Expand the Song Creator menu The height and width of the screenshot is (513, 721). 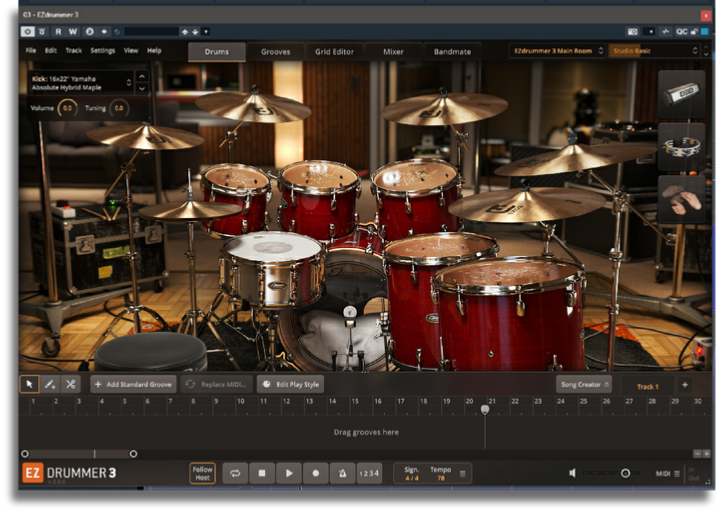[584, 384]
